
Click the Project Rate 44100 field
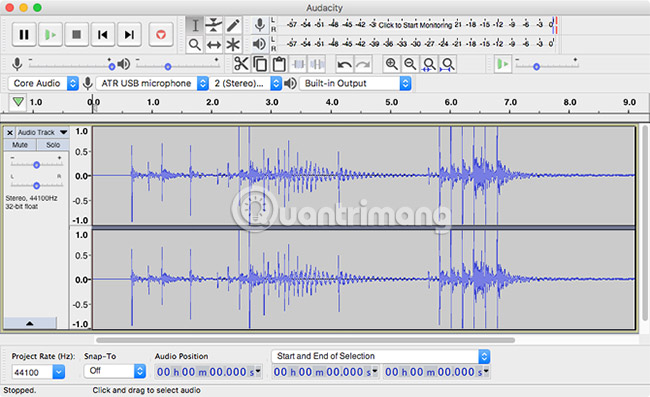(x=32, y=372)
